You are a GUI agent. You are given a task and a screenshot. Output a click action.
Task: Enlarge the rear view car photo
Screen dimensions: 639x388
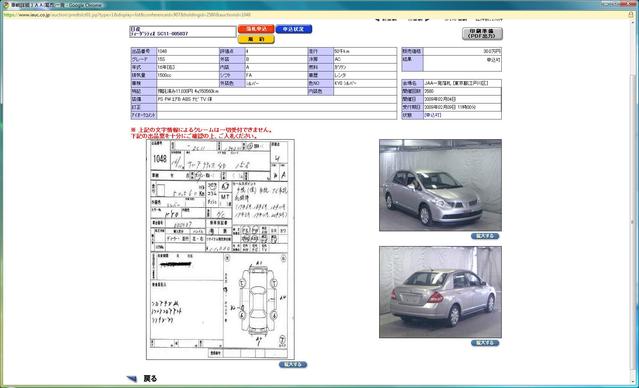pyautogui.click(x=485, y=343)
